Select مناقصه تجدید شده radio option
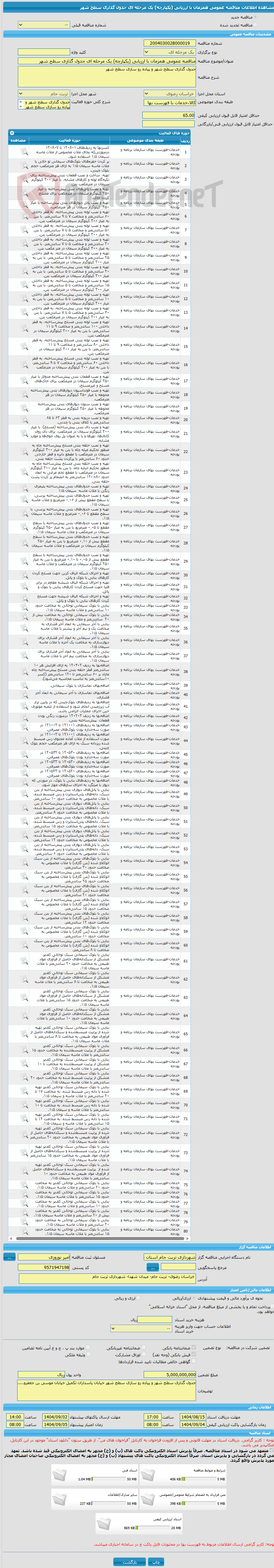Image resolution: width=274 pixels, height=1568 pixels. click(255, 25)
